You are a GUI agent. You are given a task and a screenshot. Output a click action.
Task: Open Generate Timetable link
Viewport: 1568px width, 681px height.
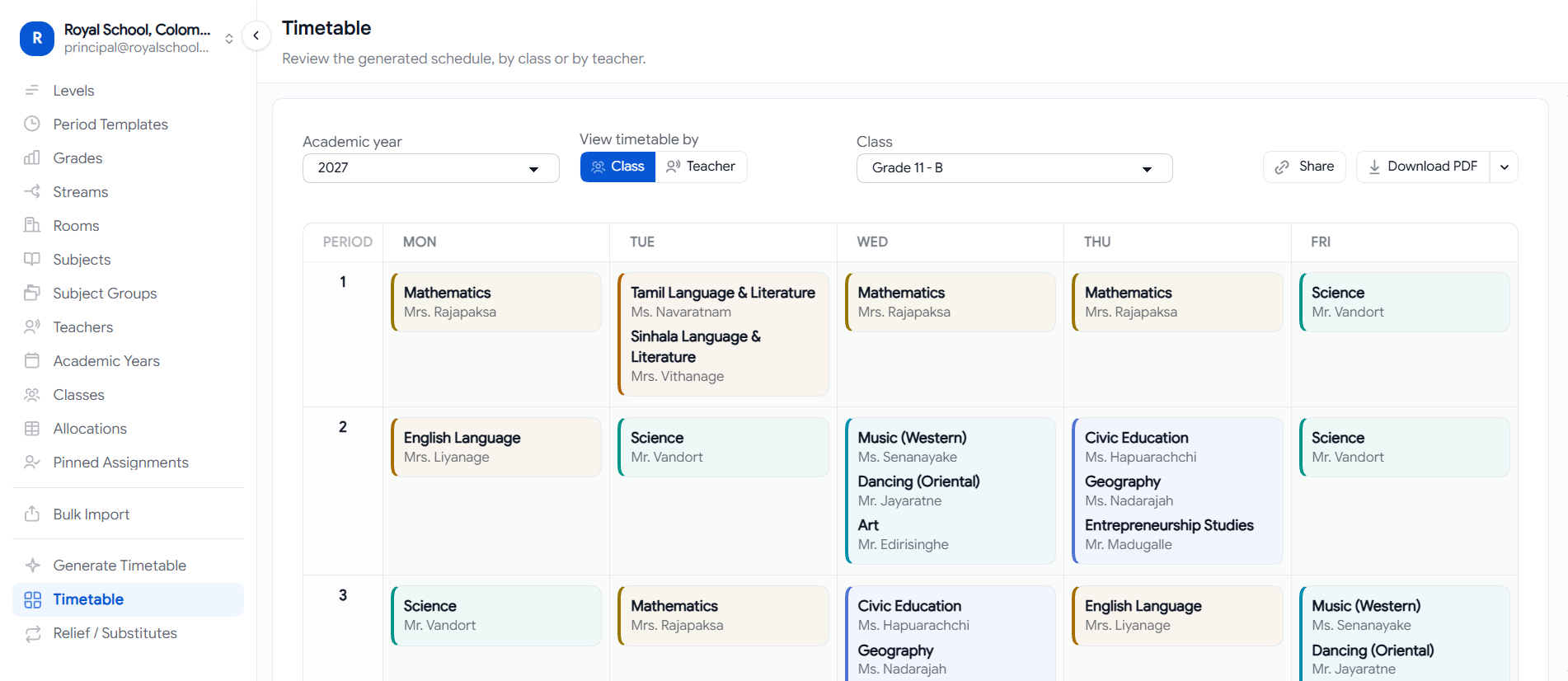point(128,565)
